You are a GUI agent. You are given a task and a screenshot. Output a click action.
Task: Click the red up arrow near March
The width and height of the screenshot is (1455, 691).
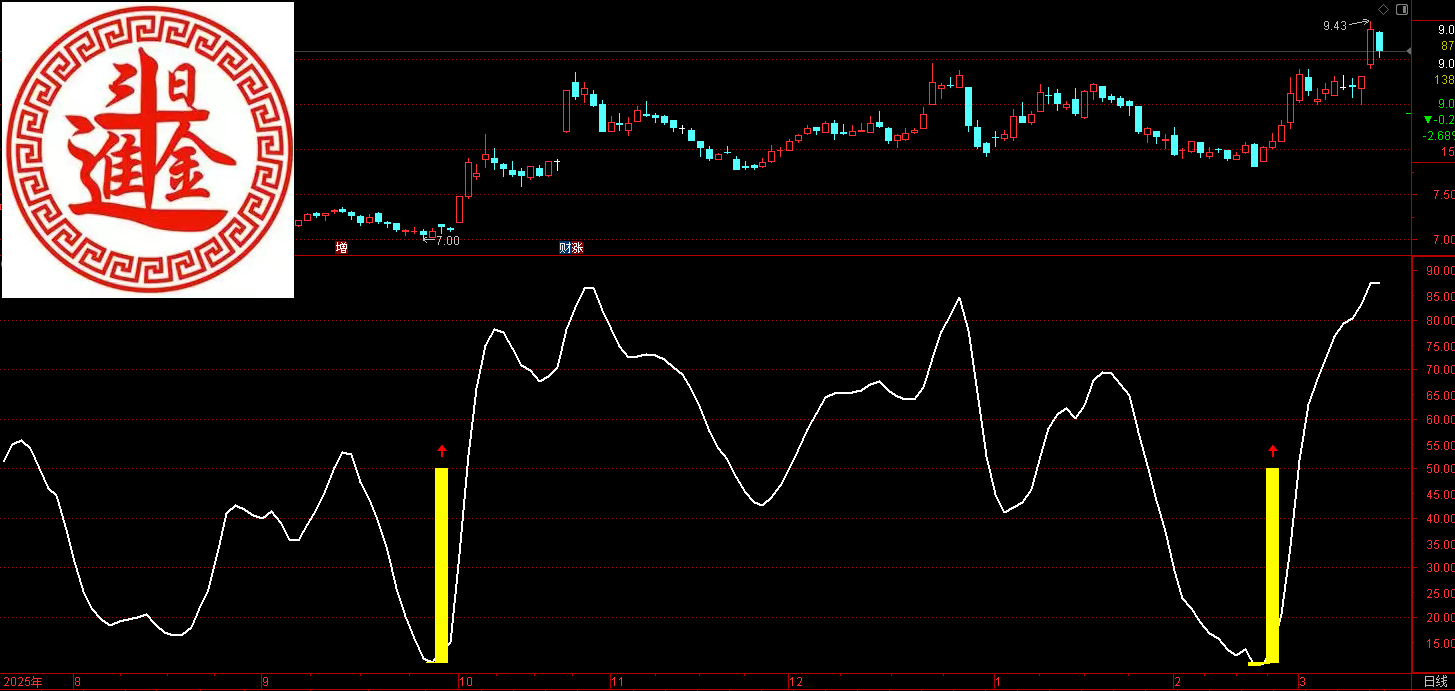pos(1273,451)
